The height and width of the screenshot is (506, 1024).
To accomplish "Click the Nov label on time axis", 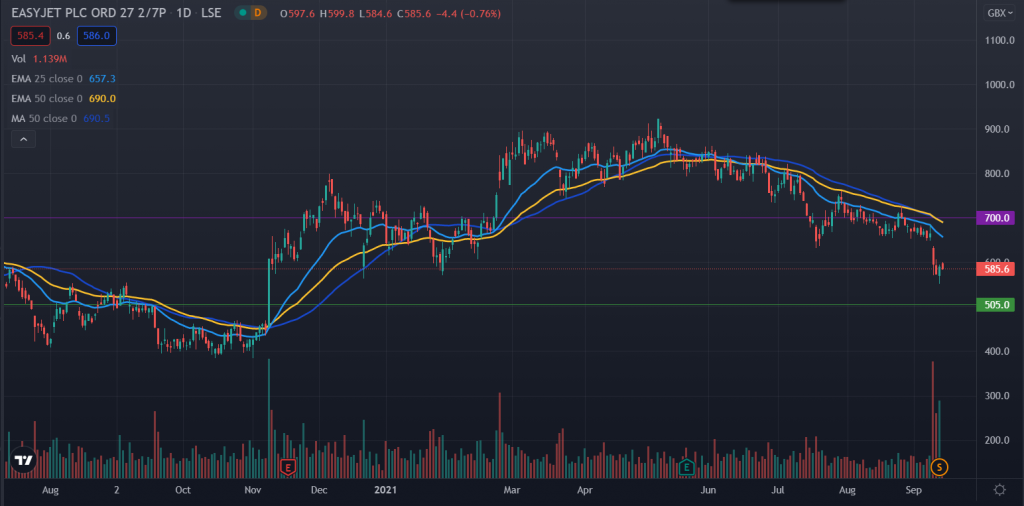I will [x=253, y=489].
